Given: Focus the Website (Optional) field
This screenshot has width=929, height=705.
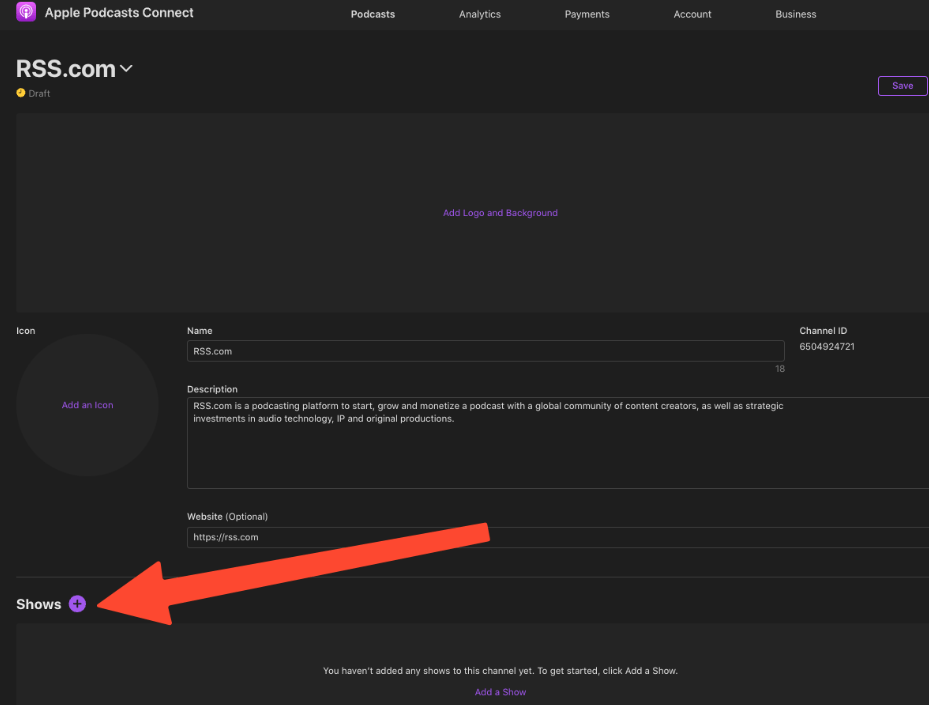Looking at the screenshot, I should [558, 537].
